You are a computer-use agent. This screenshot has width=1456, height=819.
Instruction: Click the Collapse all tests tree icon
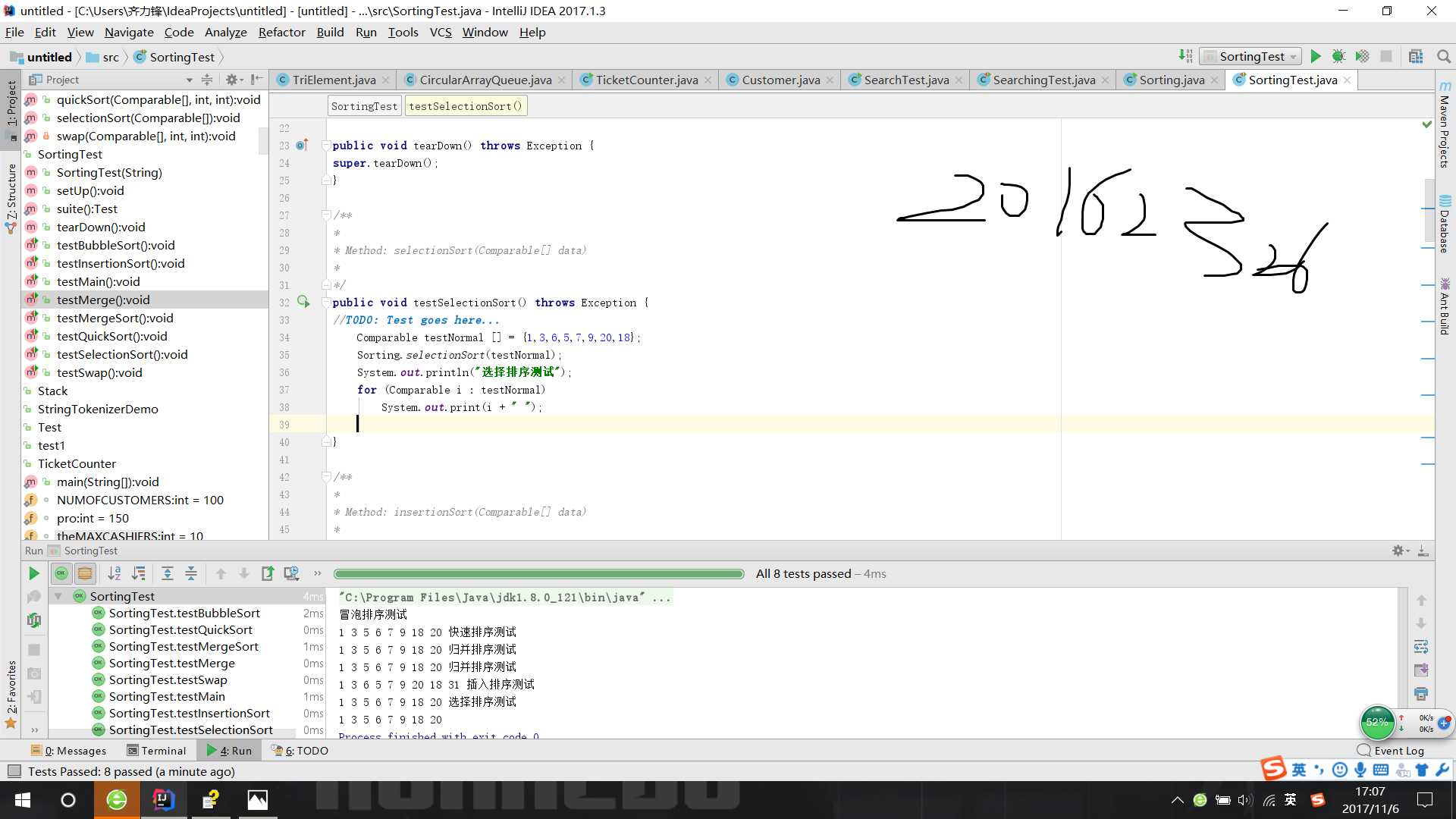click(192, 573)
